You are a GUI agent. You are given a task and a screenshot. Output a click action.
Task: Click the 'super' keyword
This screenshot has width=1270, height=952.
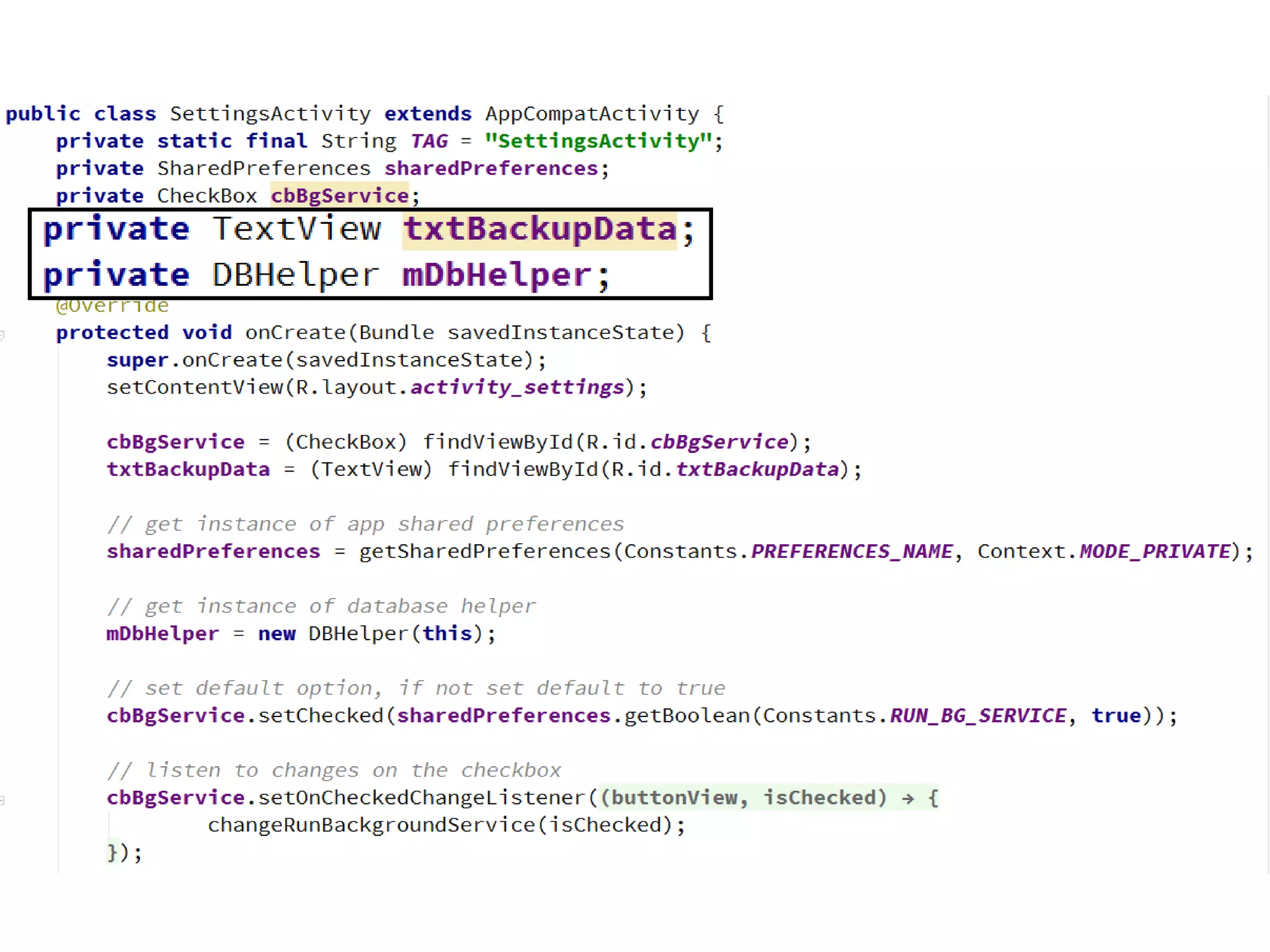tap(137, 360)
